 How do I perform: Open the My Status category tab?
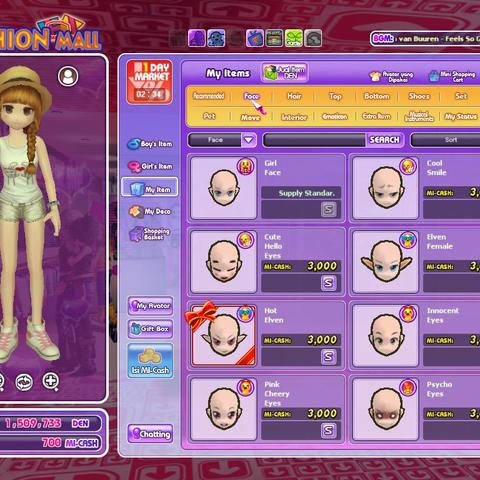click(461, 117)
